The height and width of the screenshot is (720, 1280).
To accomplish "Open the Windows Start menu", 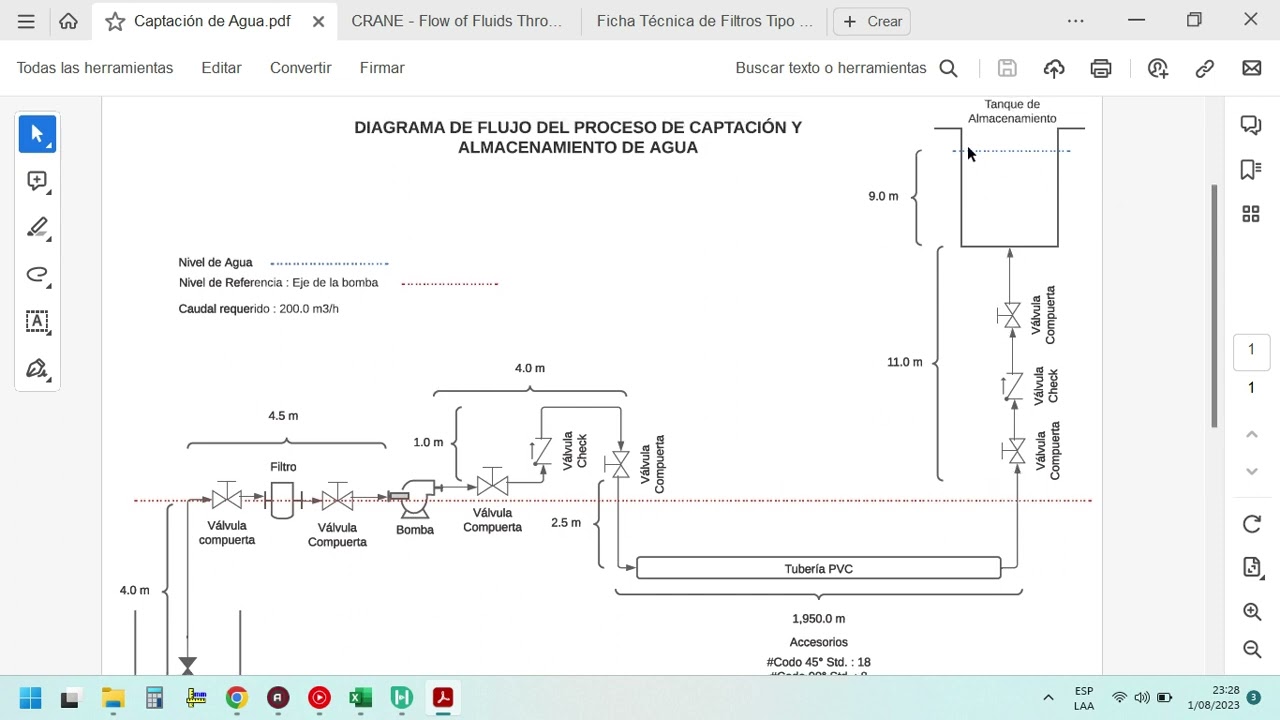I will [30, 698].
